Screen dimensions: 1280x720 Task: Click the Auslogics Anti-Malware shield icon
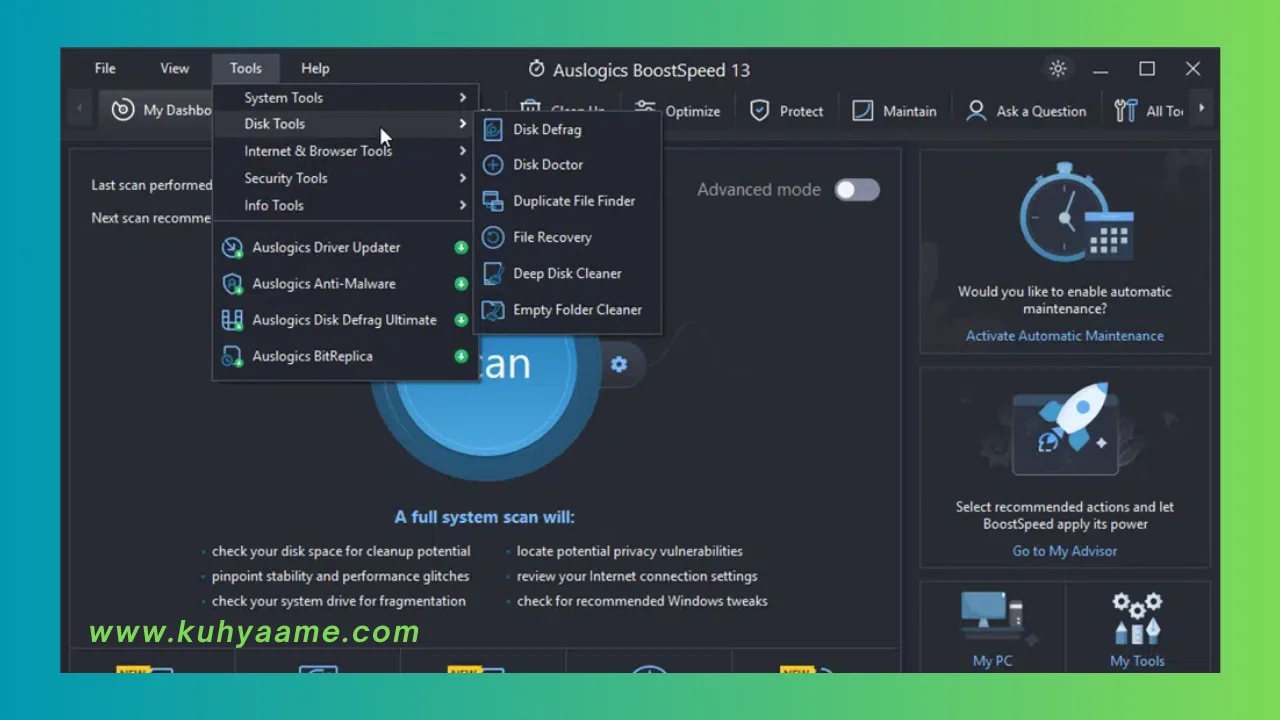232,284
